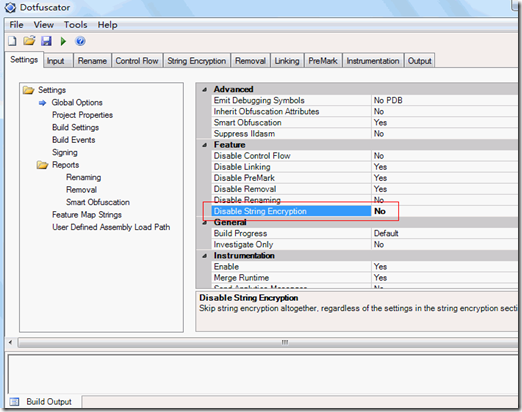
Task: Collapse the Advanced property group
Action: click(205, 89)
